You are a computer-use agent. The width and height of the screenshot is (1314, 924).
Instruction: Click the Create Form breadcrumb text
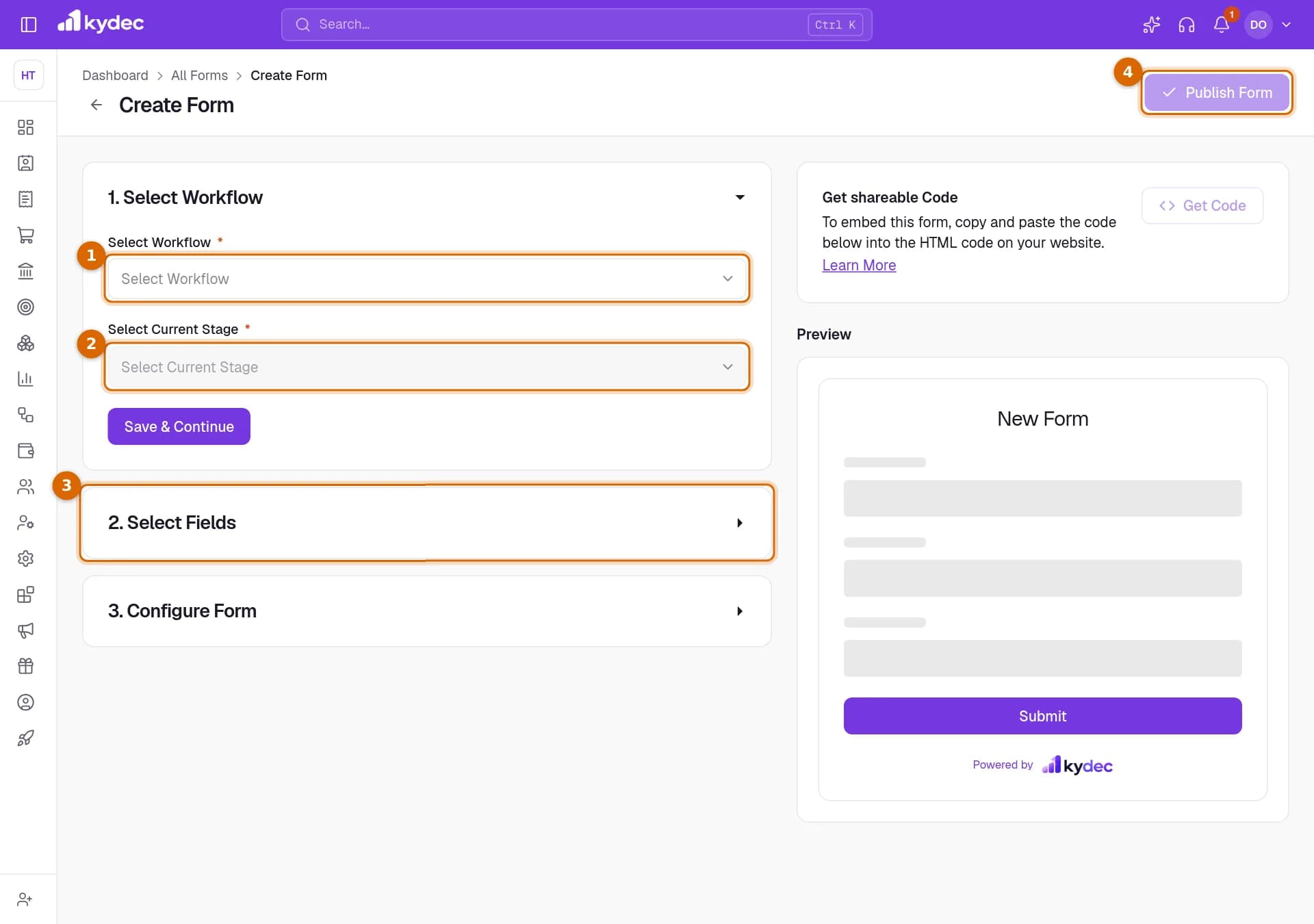(289, 75)
